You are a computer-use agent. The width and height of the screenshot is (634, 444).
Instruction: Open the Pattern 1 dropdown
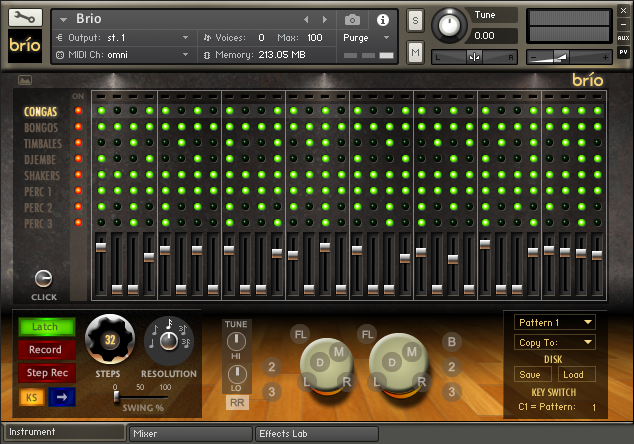coord(554,322)
